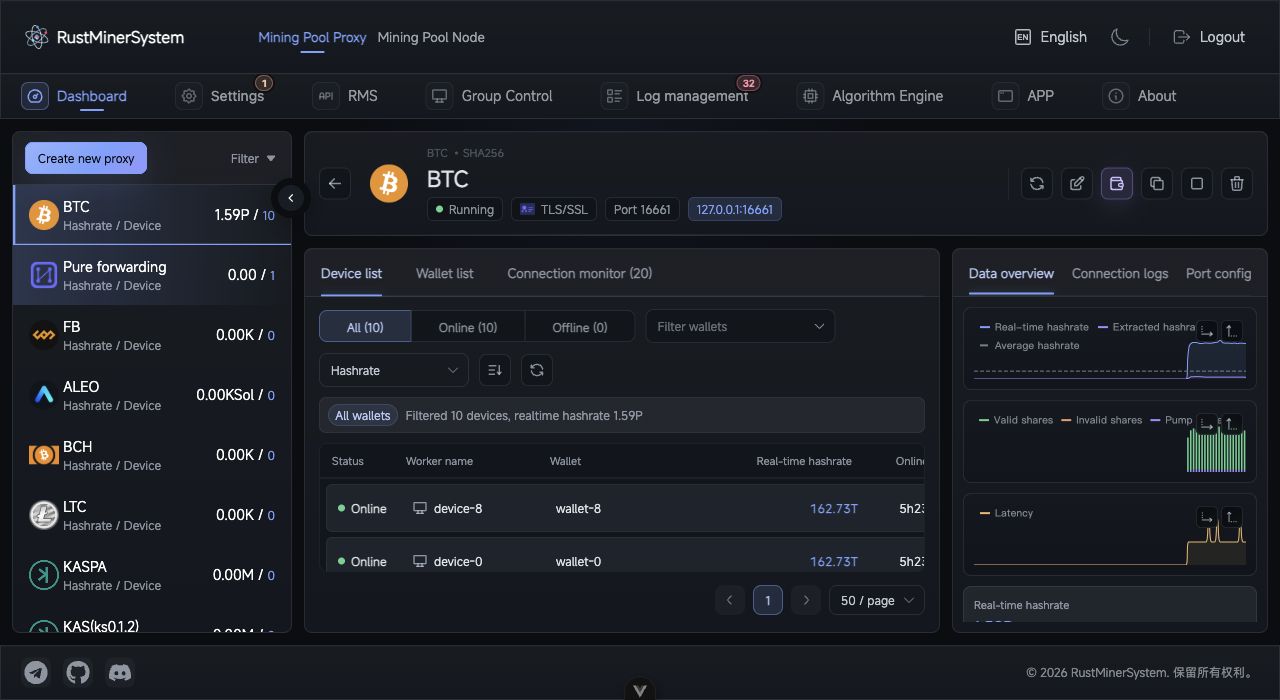Switch to Port config tab
Image resolution: width=1280 pixels, height=700 pixels.
1218,273
